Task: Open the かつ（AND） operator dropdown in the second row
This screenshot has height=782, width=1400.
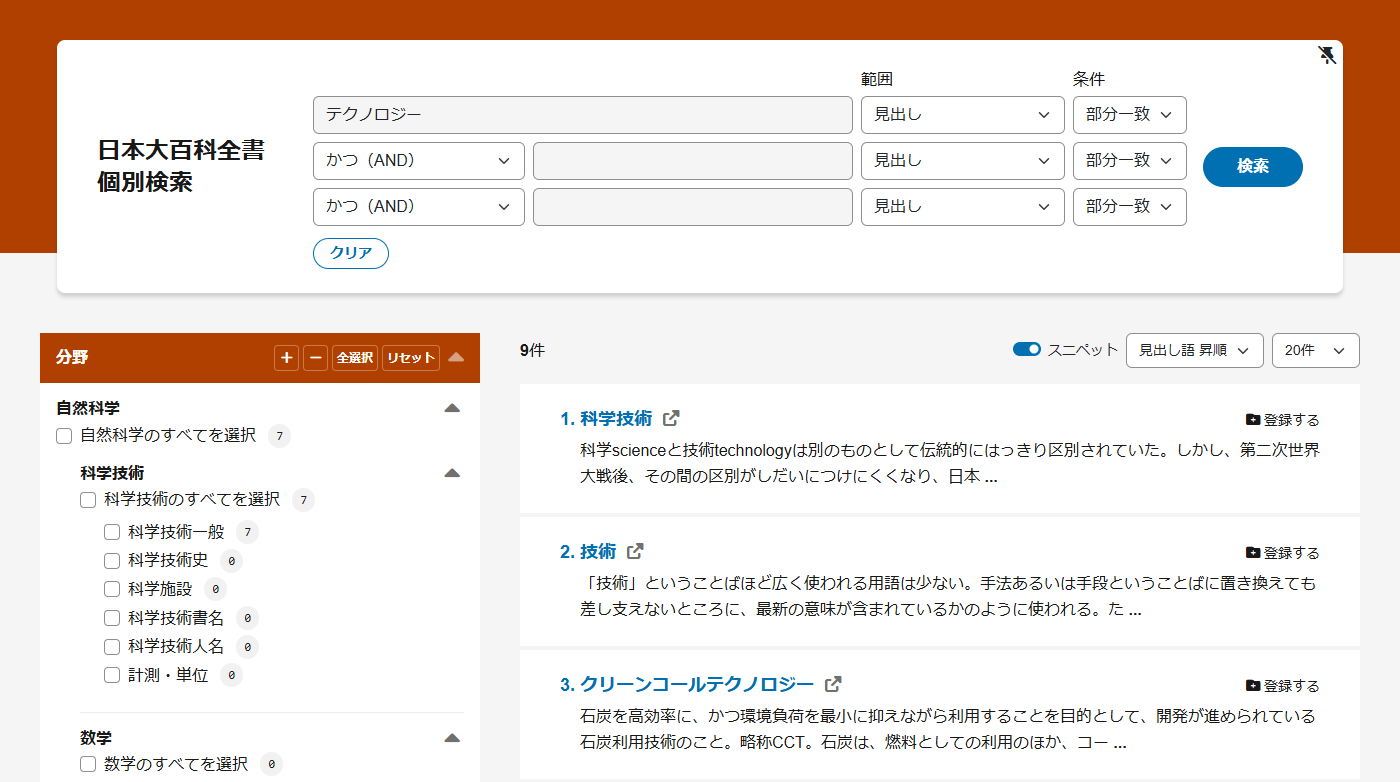Action: (419, 161)
